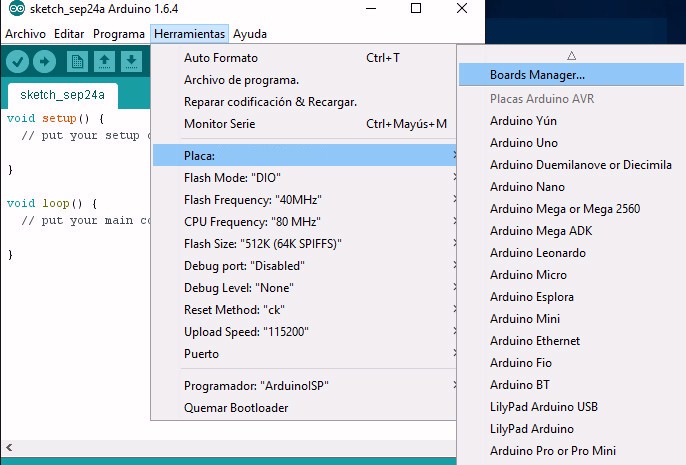Pick Arduino Mega or Mega 2560 board
This screenshot has height=465, width=686.
(564, 209)
